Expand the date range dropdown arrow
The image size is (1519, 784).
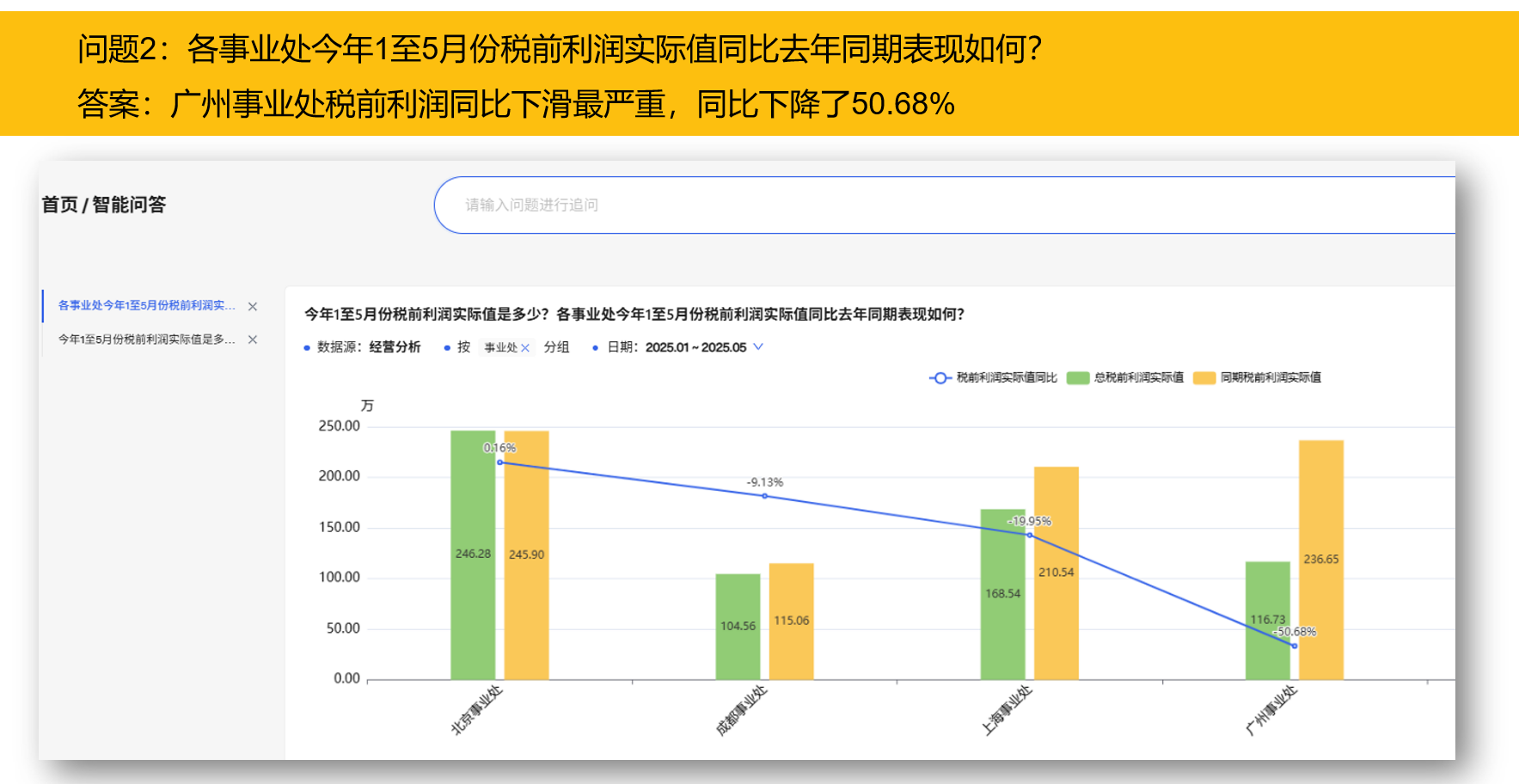click(758, 347)
